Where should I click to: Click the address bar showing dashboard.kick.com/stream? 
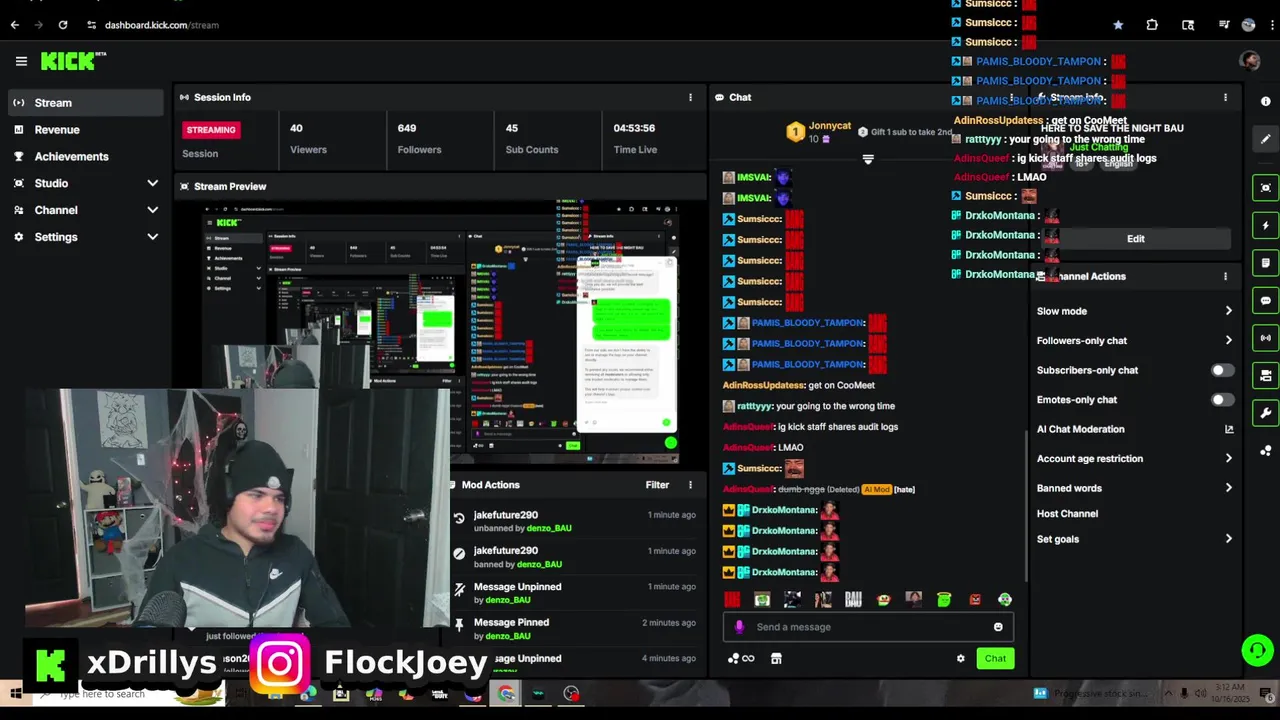(x=161, y=24)
